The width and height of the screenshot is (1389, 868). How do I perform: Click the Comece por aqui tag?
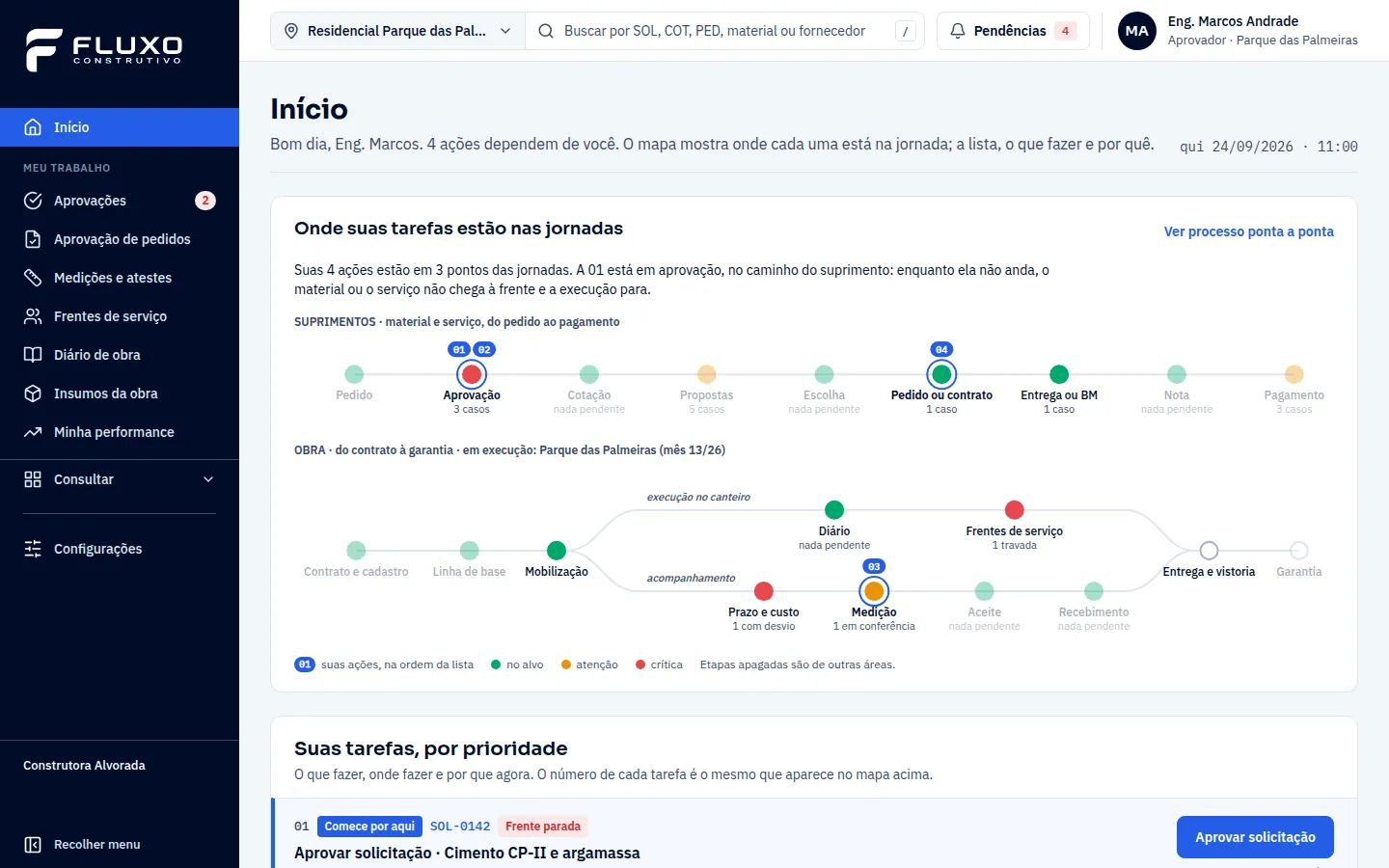click(369, 827)
